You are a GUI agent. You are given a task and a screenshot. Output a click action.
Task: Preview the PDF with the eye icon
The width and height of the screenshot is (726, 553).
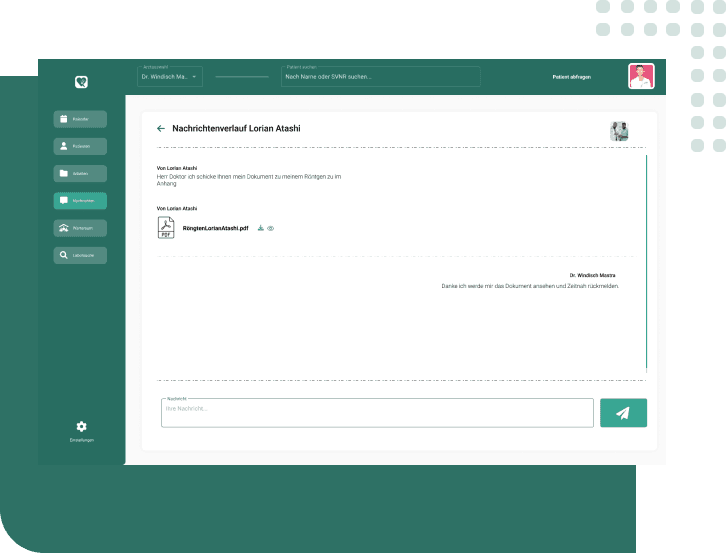[271, 228]
